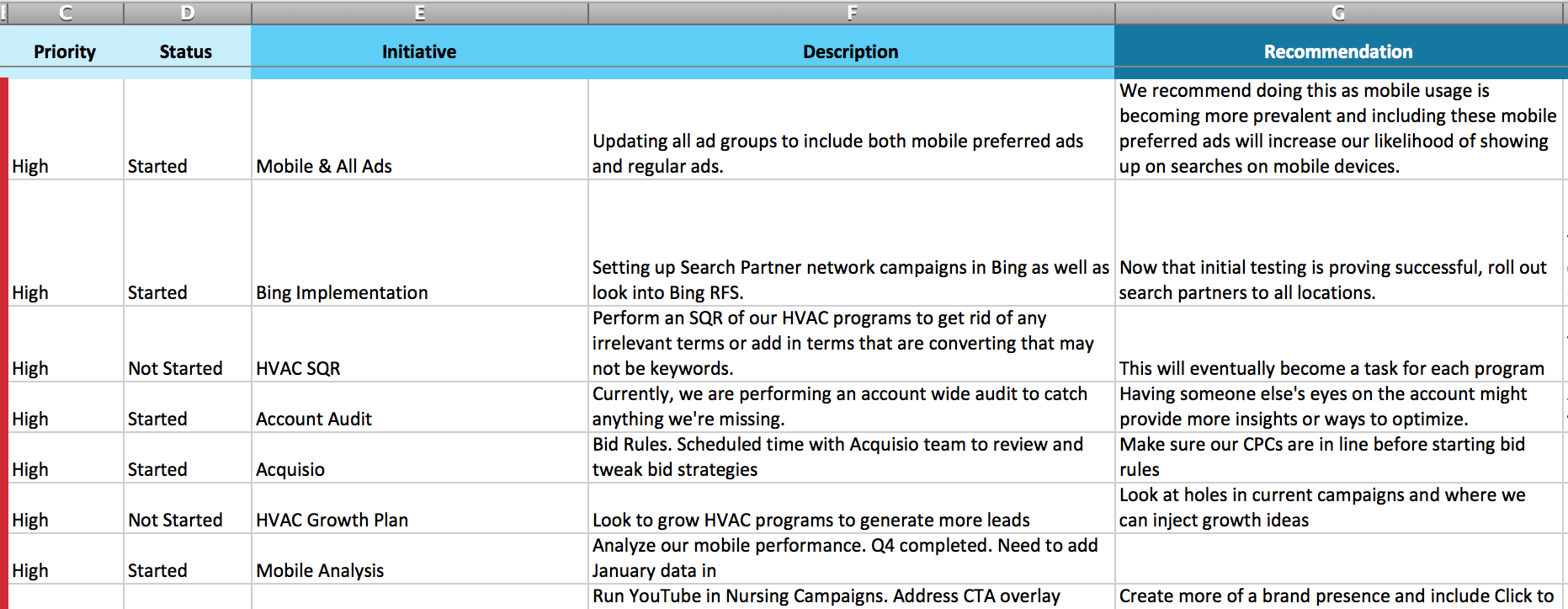Screen dimensions: 1568x609
Task: Select recommendation 'Now that initial testing is proving'
Action: pyautogui.click(x=1339, y=243)
